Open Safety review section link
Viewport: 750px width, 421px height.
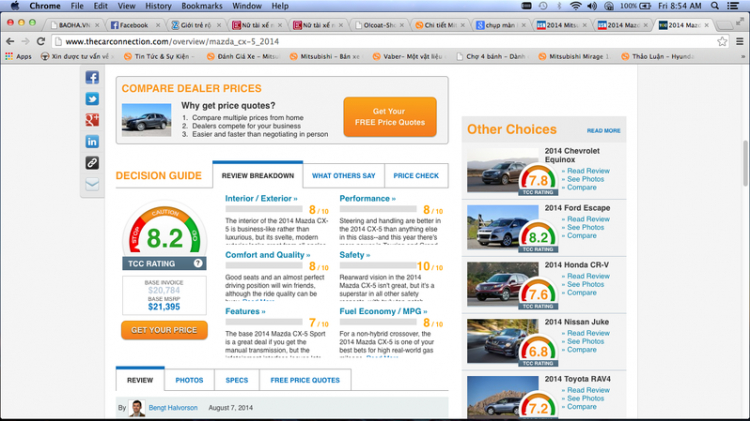click(x=354, y=255)
